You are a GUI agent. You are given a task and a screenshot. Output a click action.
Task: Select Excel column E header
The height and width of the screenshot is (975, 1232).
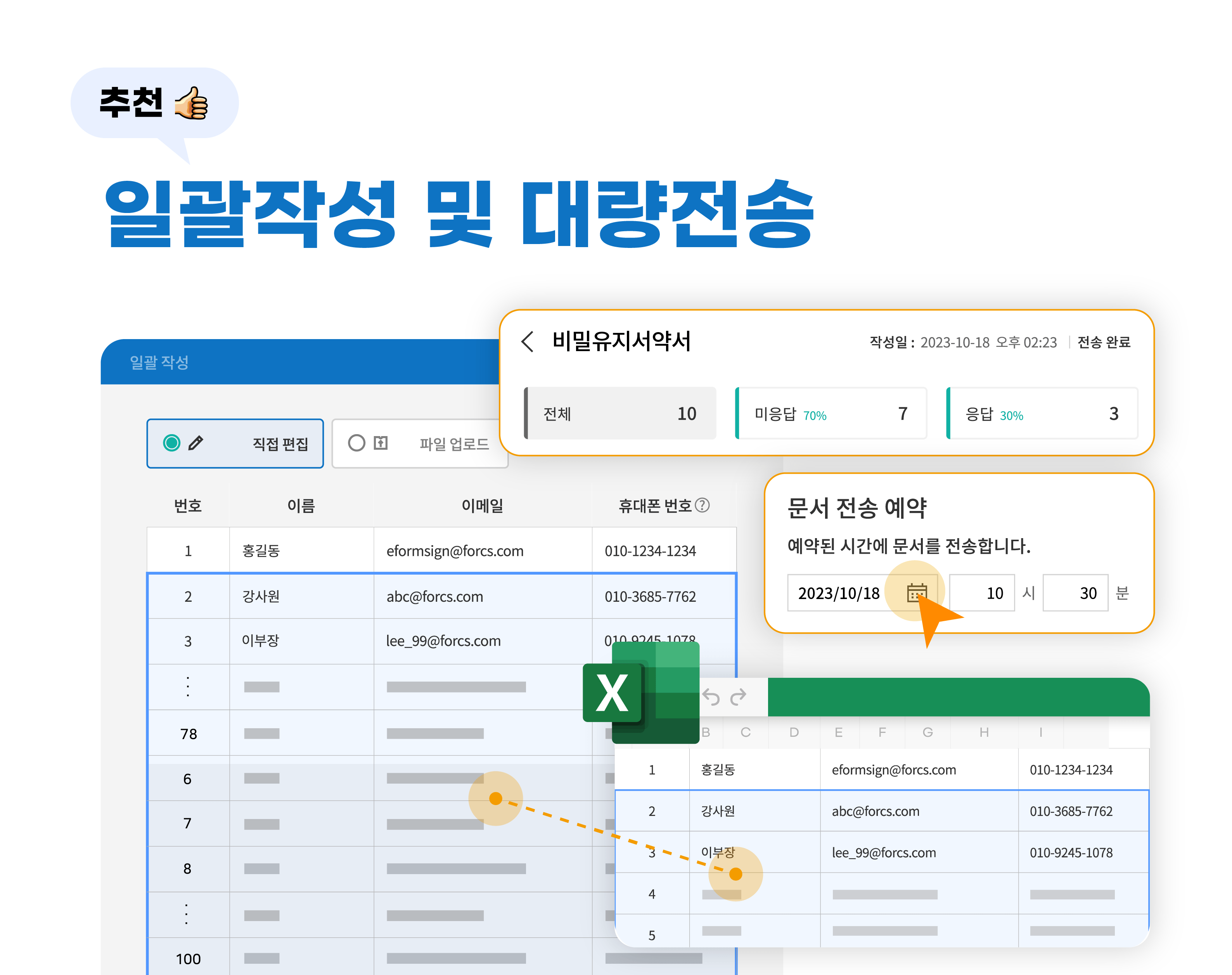tap(838, 733)
